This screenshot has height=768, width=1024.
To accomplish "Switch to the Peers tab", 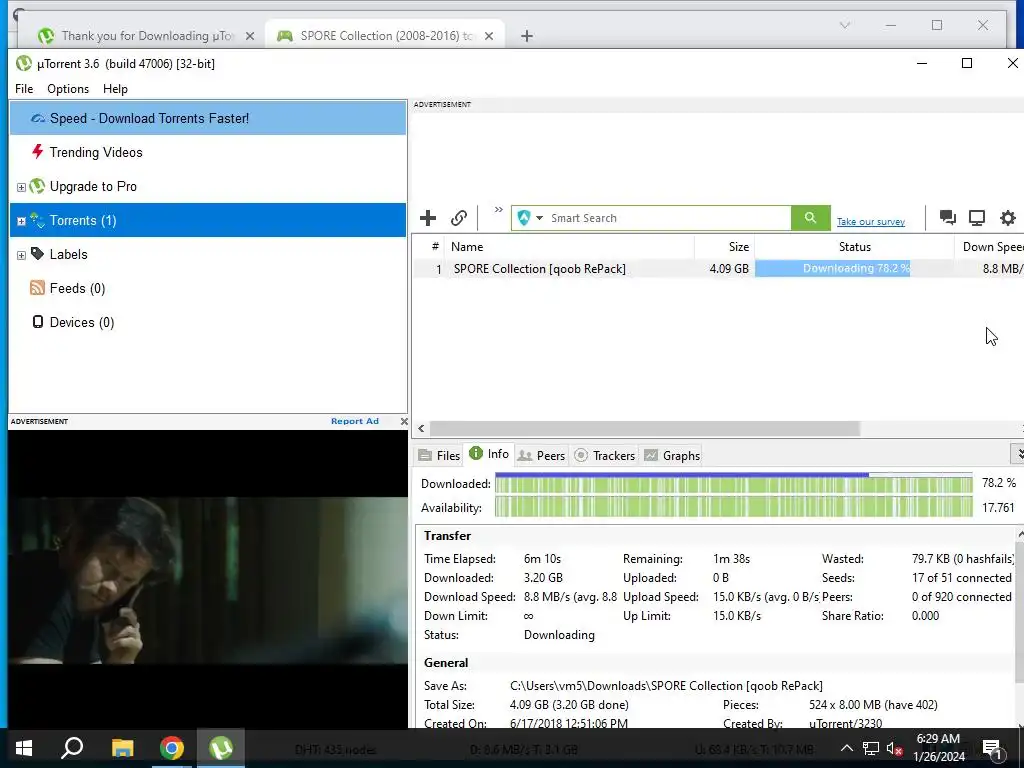I will point(541,456).
